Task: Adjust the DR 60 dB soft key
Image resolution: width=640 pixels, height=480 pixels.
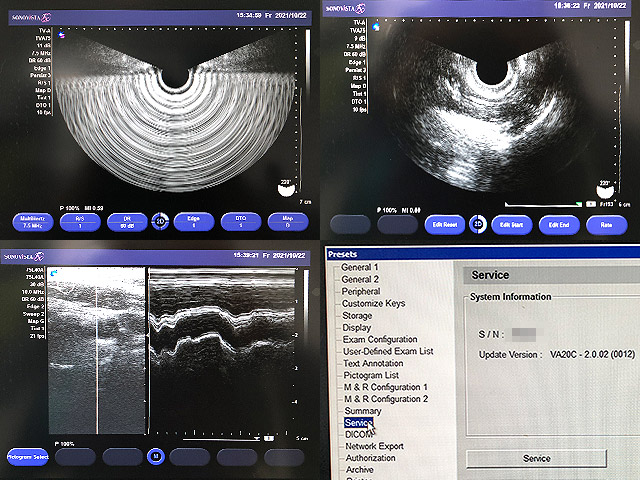Action: click(127, 222)
